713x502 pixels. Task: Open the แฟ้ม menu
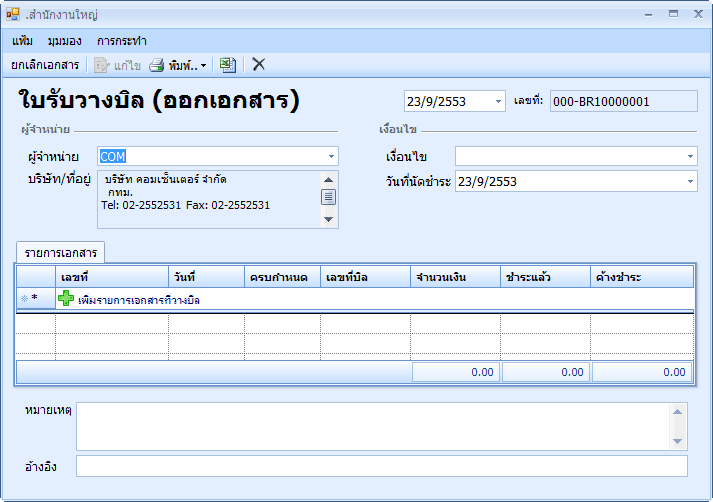tap(23, 41)
